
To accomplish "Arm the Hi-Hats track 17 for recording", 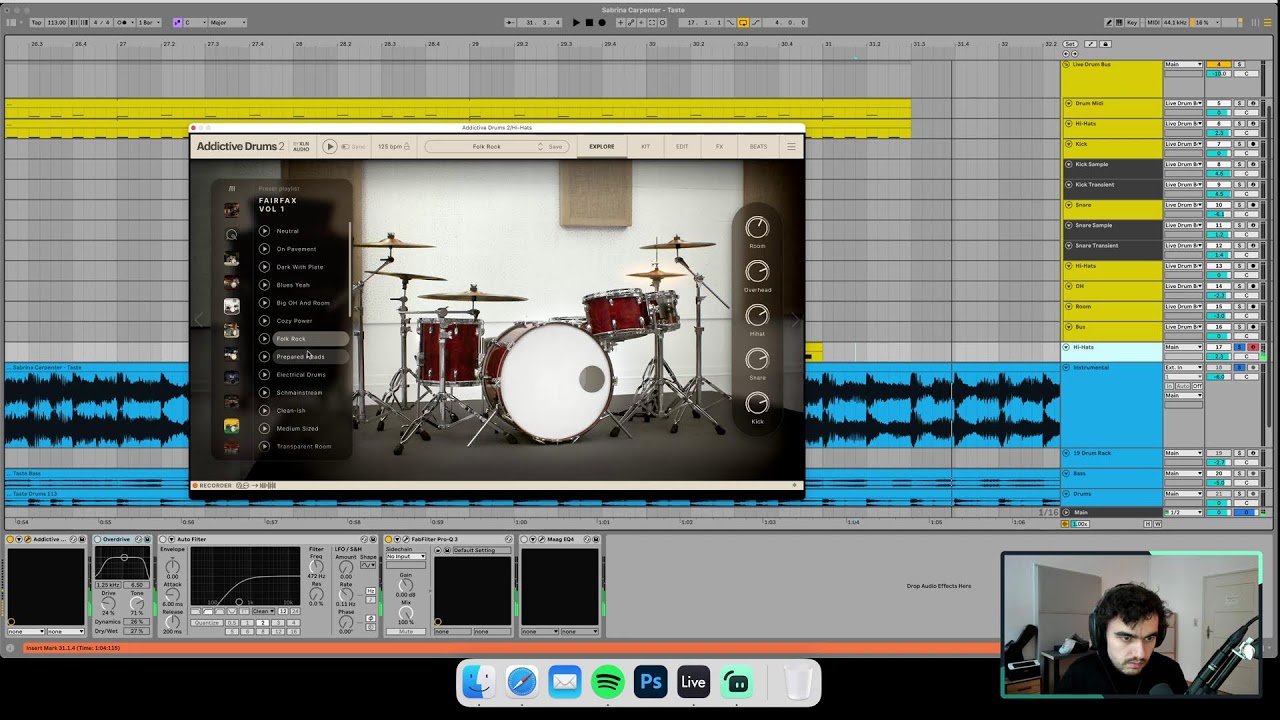I will 1253,347.
